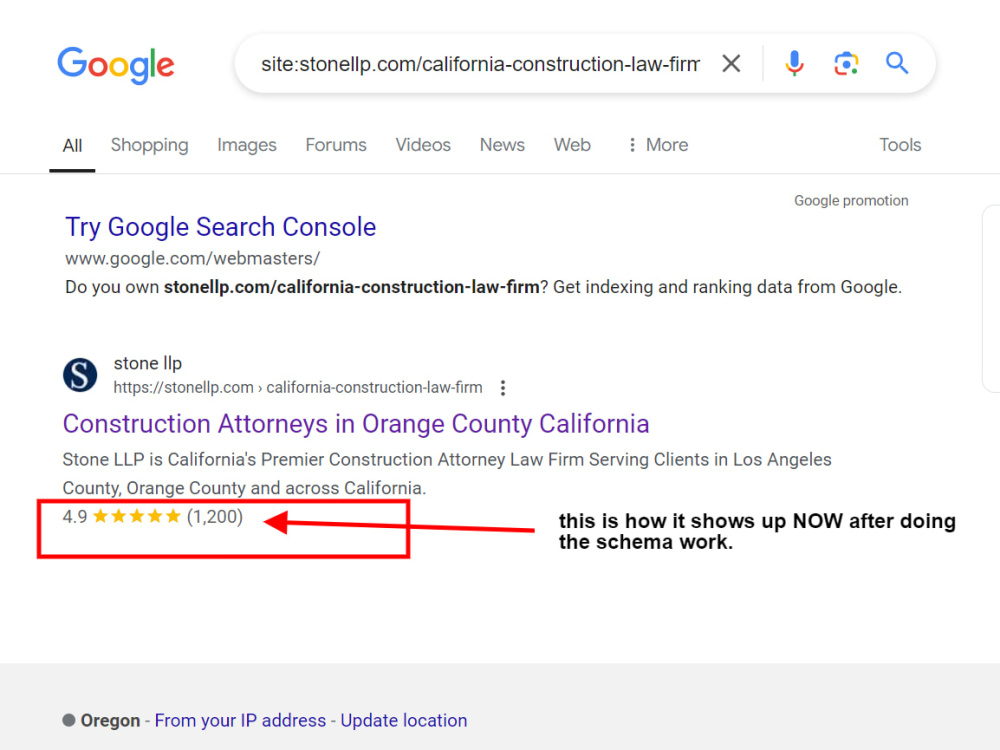Switch to the Web tab
The height and width of the screenshot is (750, 1000).
(572, 145)
